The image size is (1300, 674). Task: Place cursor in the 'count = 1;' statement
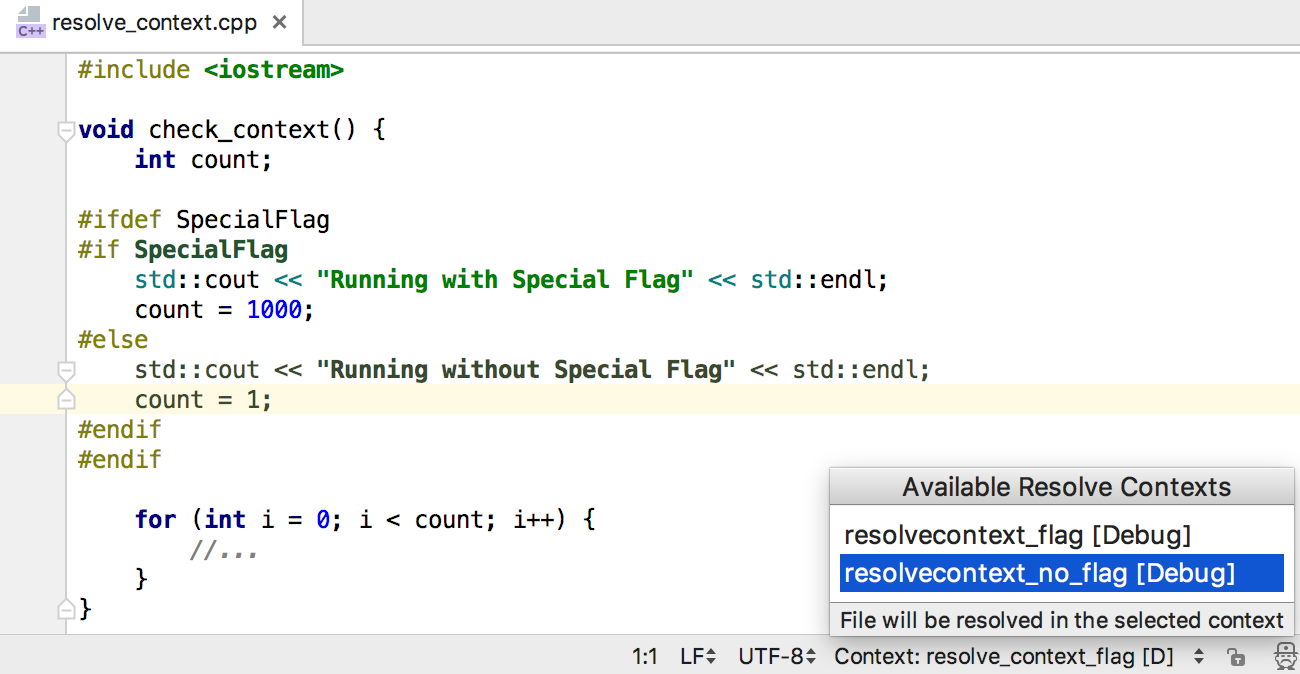pyautogui.click(x=204, y=400)
